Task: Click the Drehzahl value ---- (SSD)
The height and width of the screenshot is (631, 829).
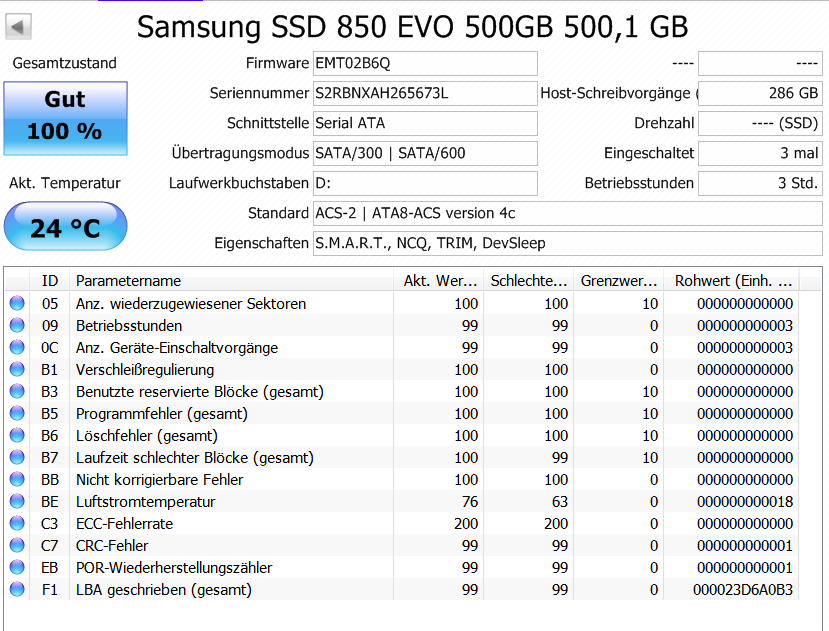Action: click(760, 123)
